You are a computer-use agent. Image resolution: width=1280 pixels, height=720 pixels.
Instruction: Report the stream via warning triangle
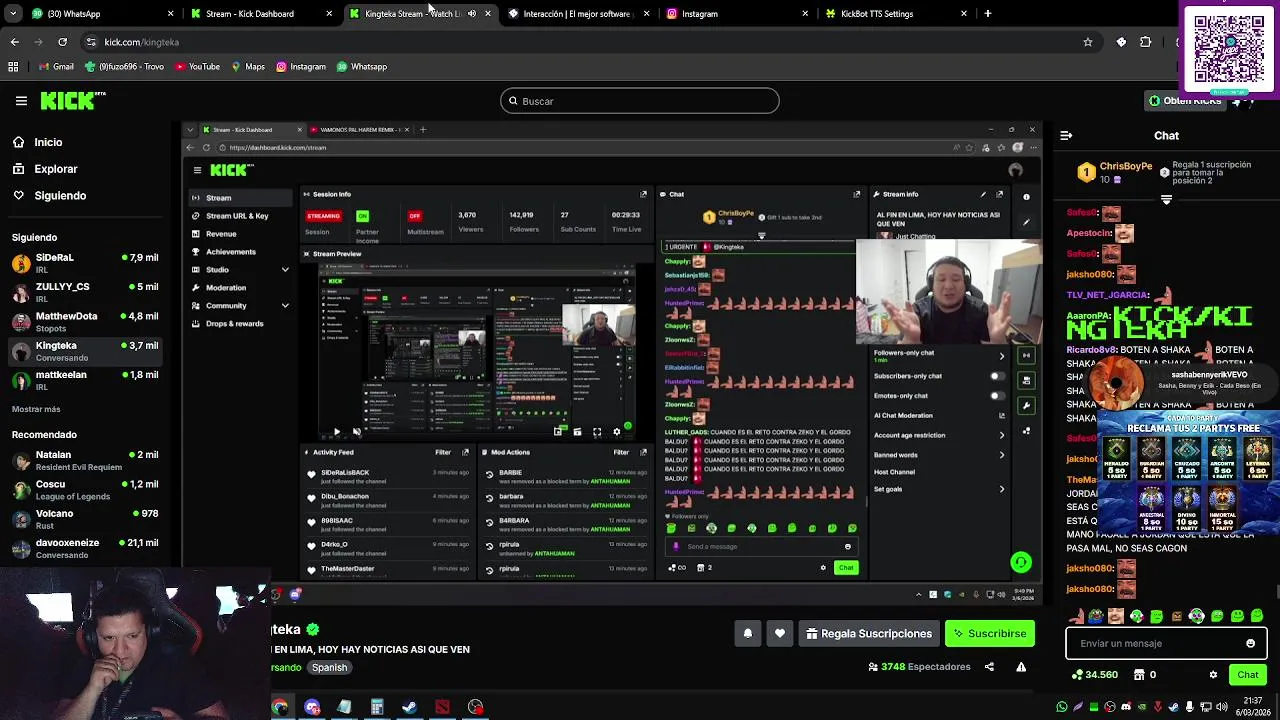coord(1021,667)
